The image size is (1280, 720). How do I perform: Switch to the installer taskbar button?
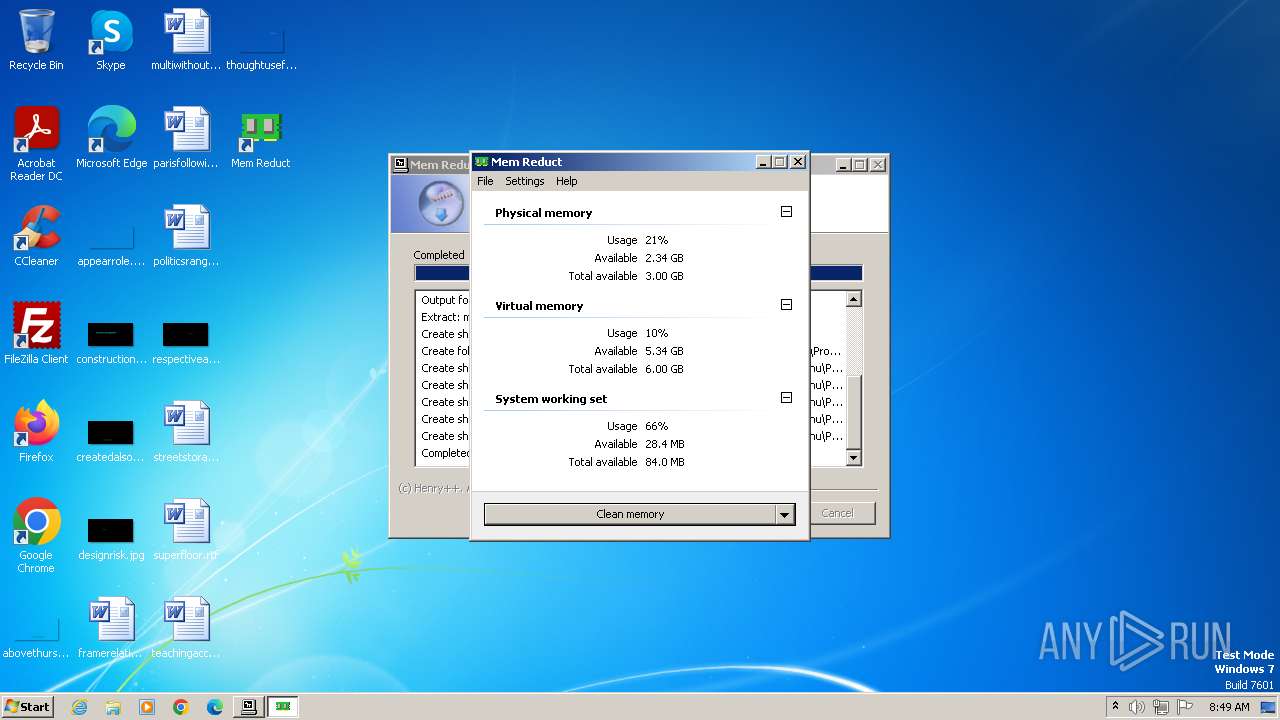(x=249, y=707)
